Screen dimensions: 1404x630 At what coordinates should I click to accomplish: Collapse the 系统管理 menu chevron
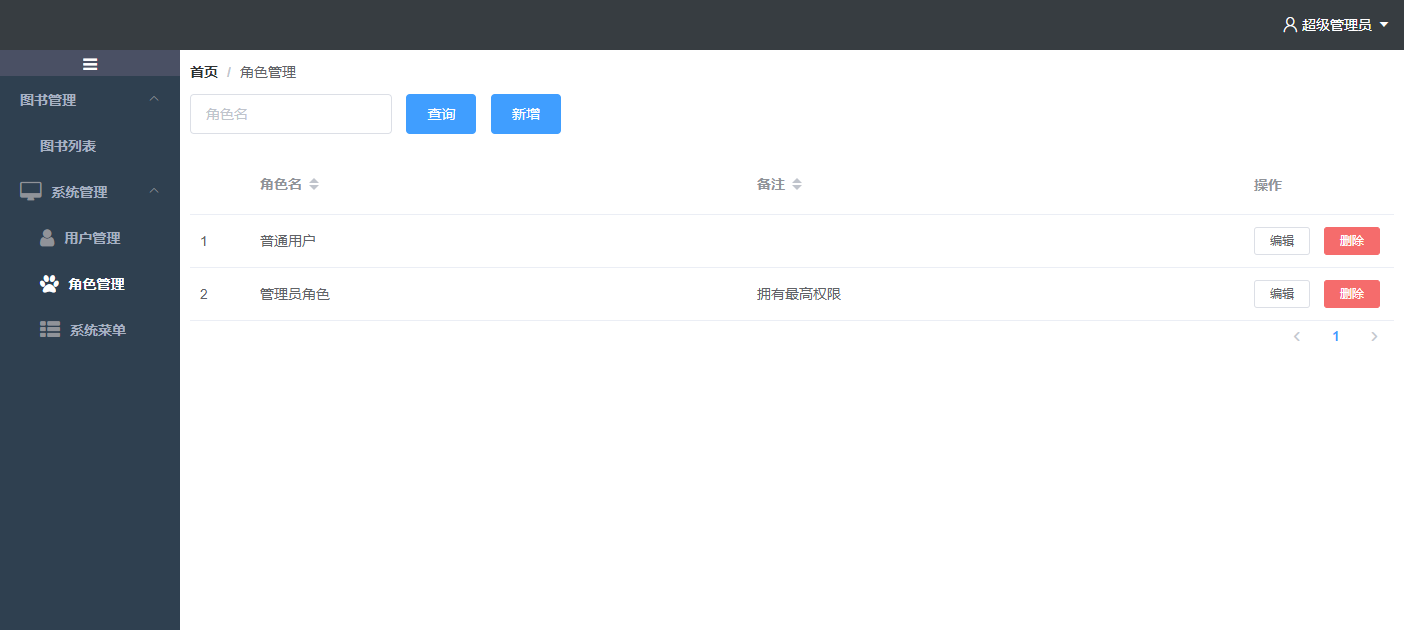click(x=154, y=191)
